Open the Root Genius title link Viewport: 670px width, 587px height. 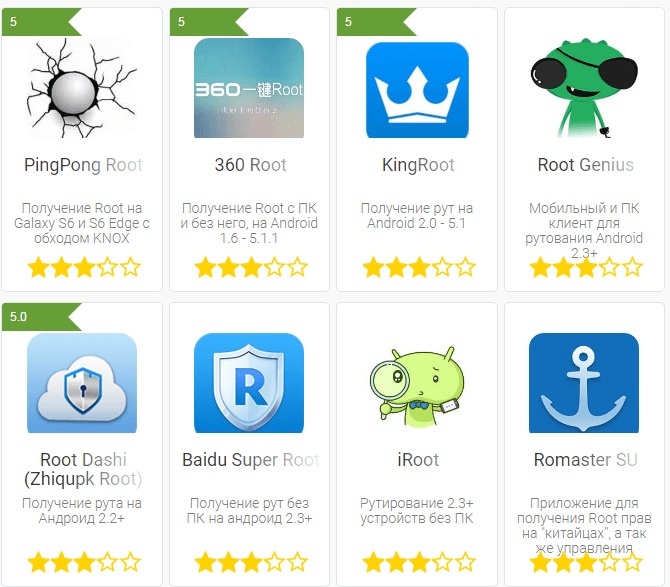(x=585, y=165)
